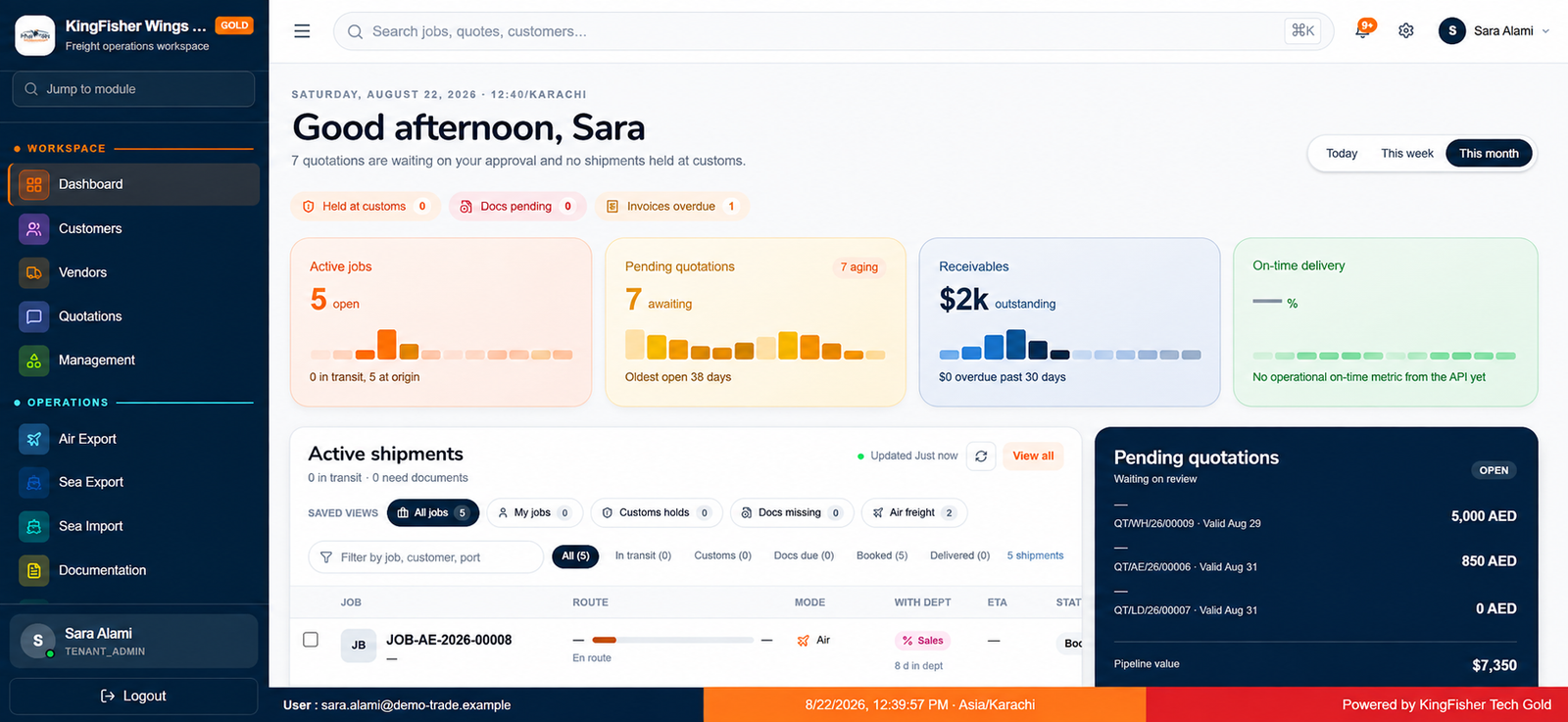Select Customs holds saved view
1568x722 pixels.
657,512
